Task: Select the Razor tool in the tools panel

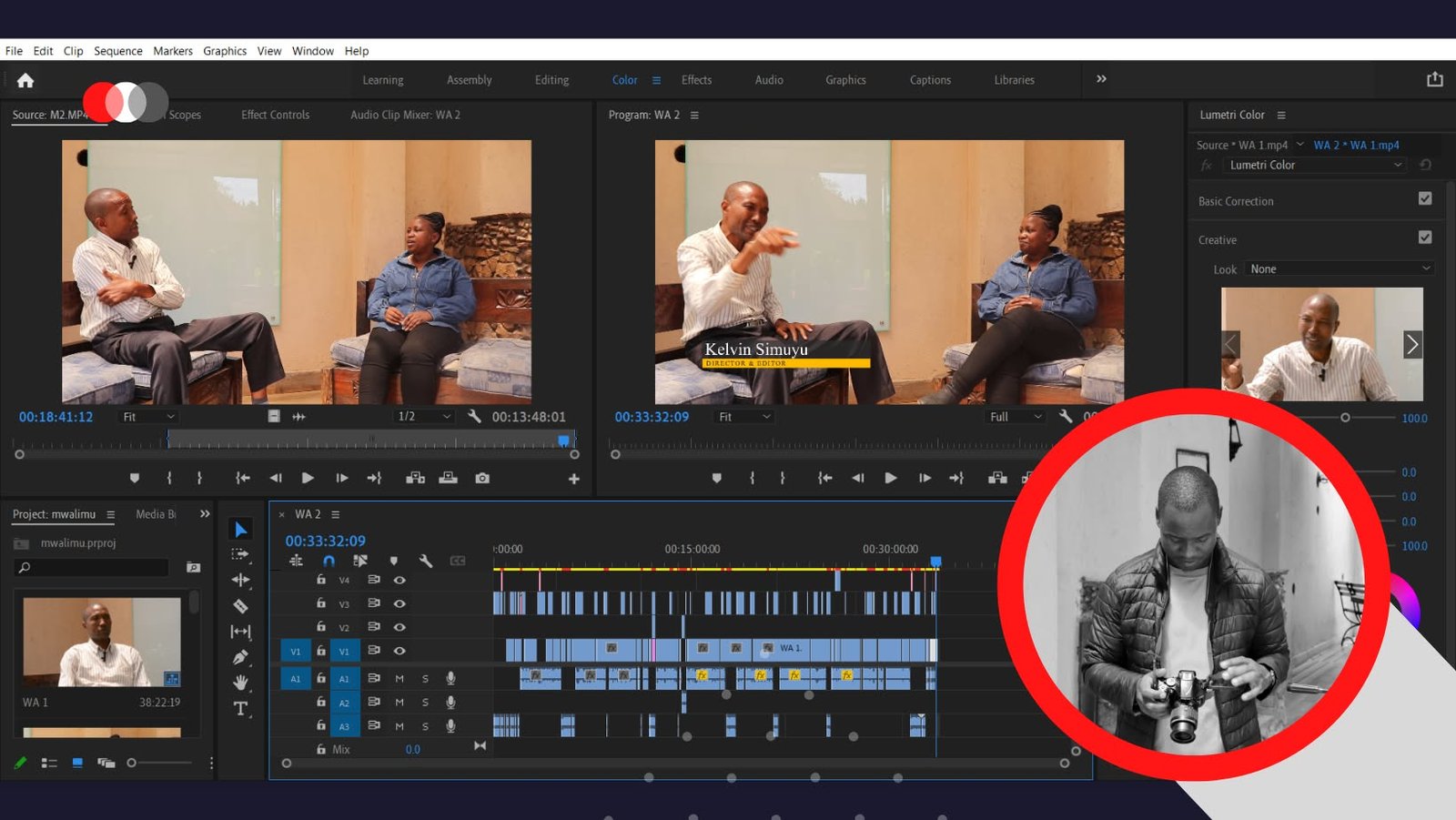Action: pyautogui.click(x=240, y=605)
